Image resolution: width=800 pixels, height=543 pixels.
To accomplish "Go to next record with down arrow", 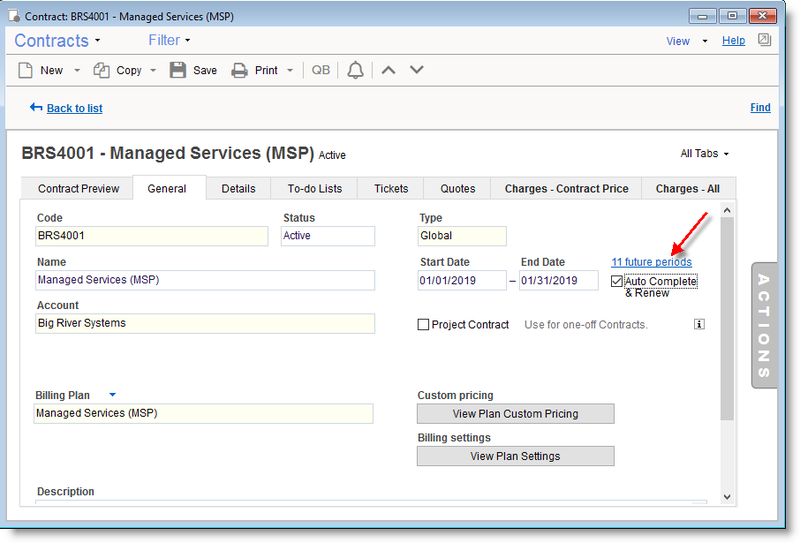I will [x=417, y=70].
